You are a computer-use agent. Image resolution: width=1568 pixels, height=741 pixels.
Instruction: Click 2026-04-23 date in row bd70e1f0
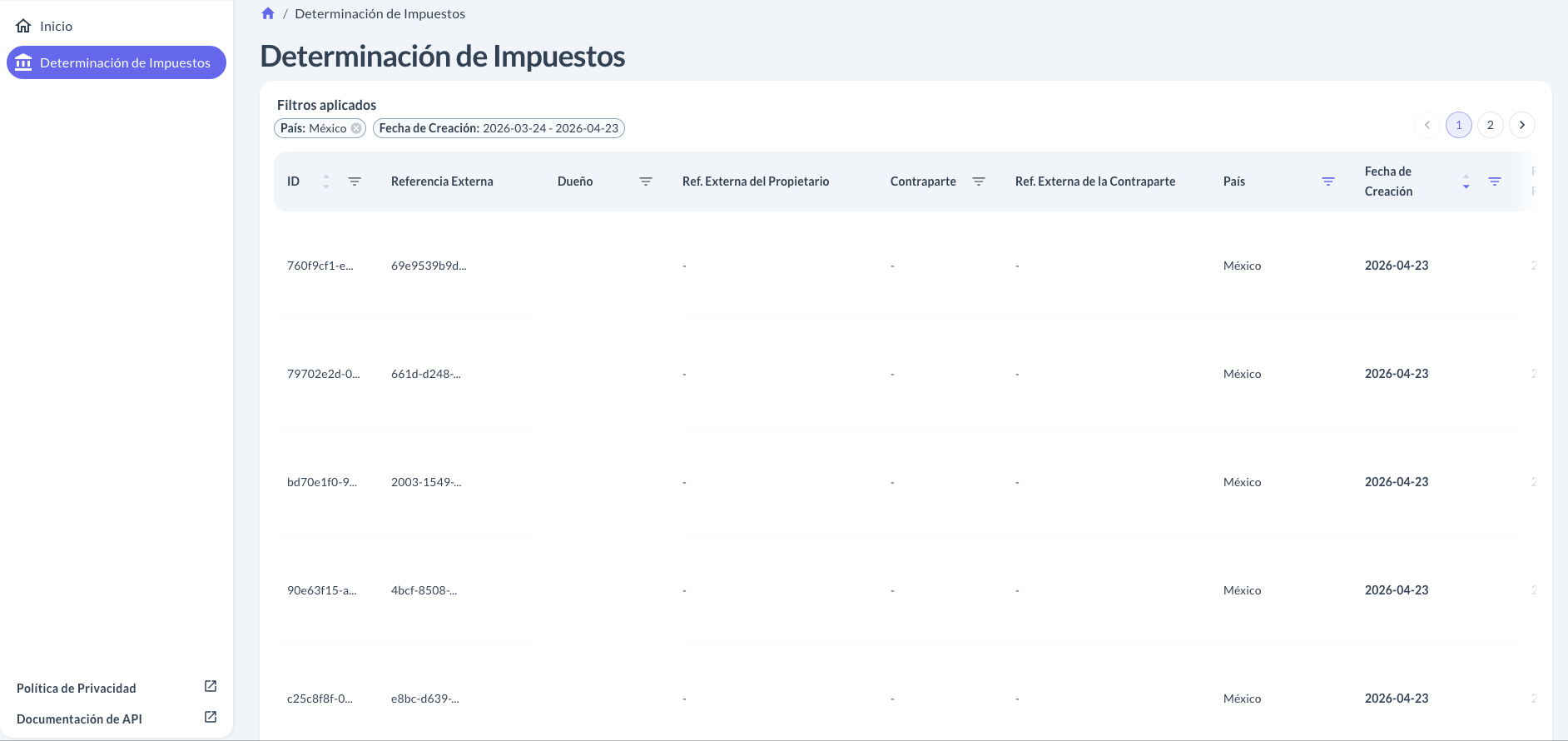pyautogui.click(x=1397, y=482)
